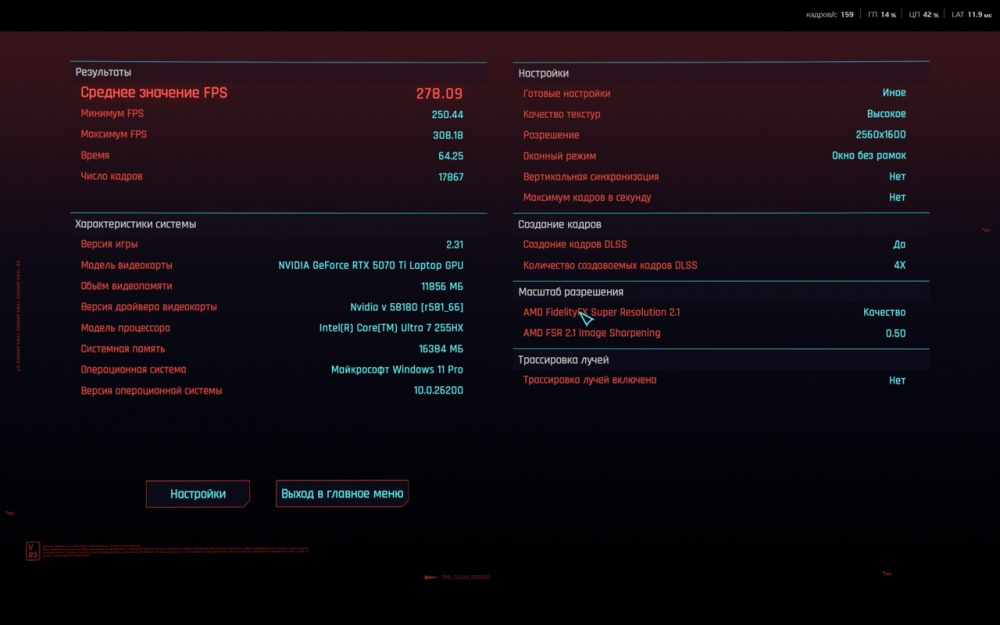1000x625 pixels.
Task: Select the Среднее значение FPS label
Action: click(x=154, y=92)
